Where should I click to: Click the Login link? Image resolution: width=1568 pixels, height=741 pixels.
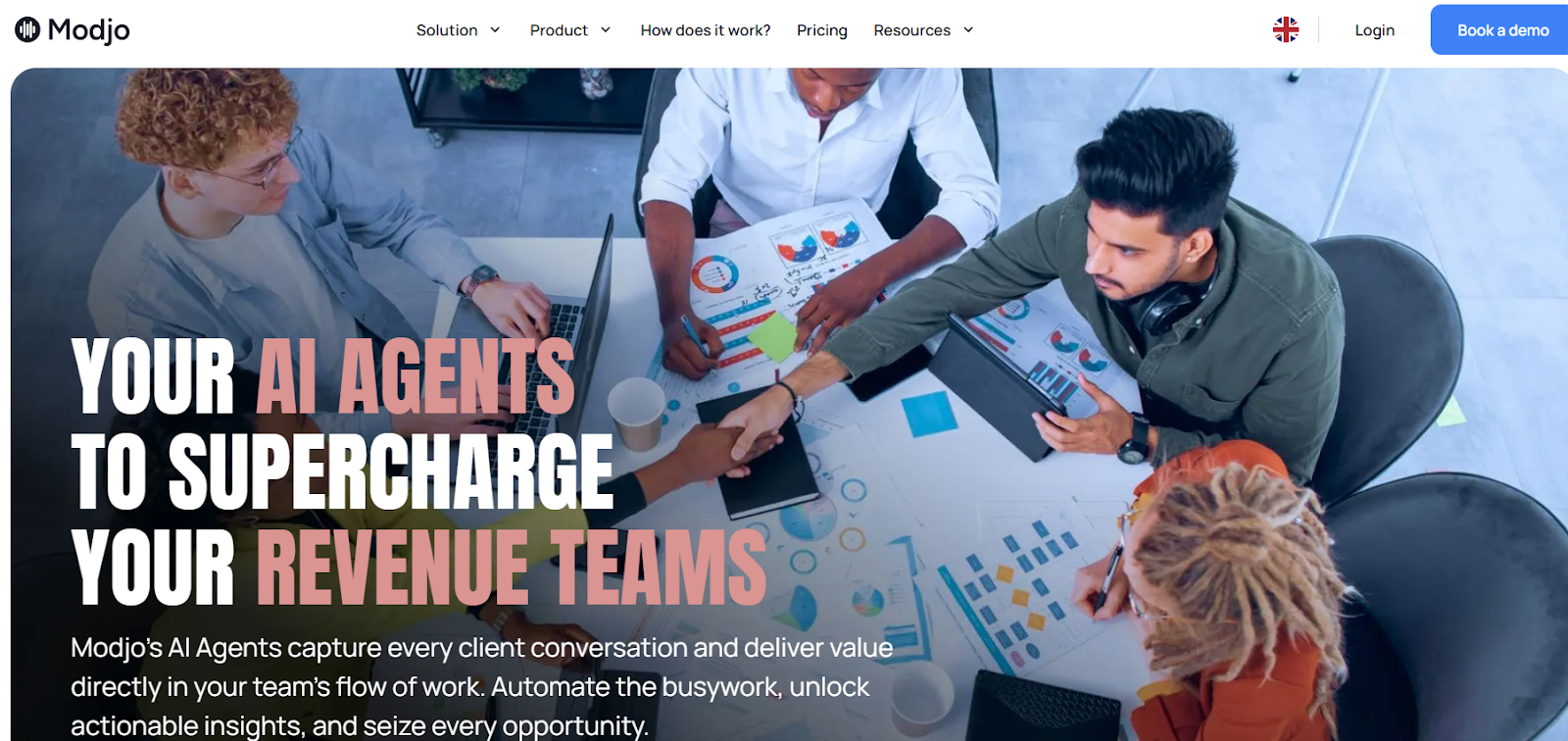[1375, 30]
